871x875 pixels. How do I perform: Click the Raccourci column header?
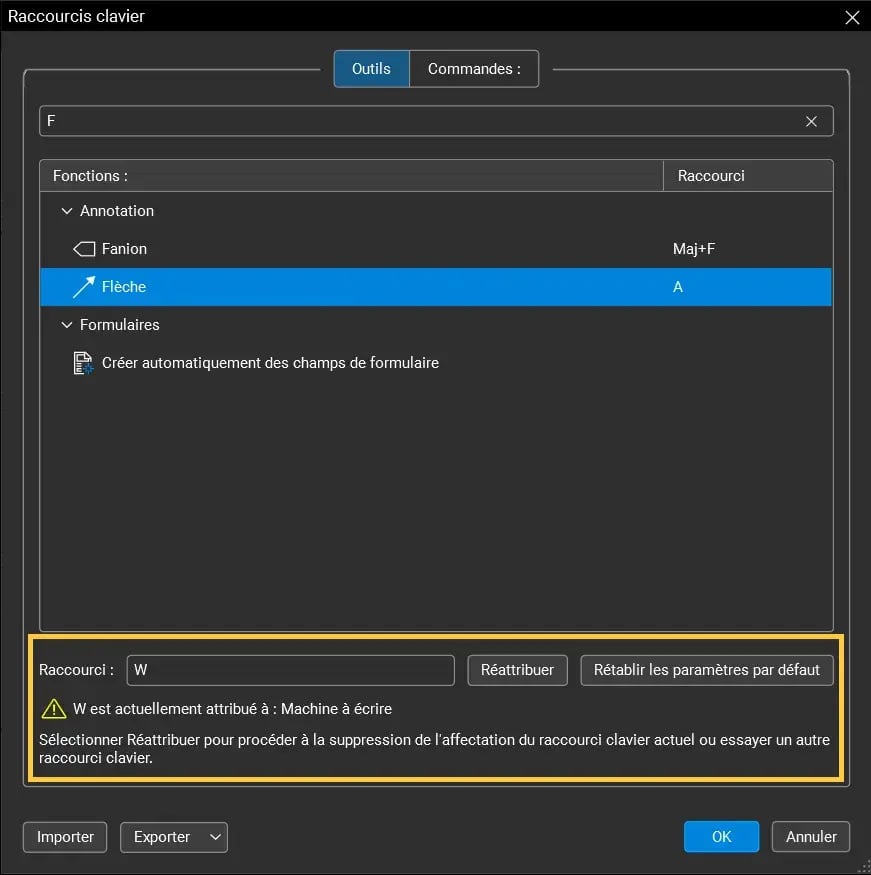[x=710, y=175]
